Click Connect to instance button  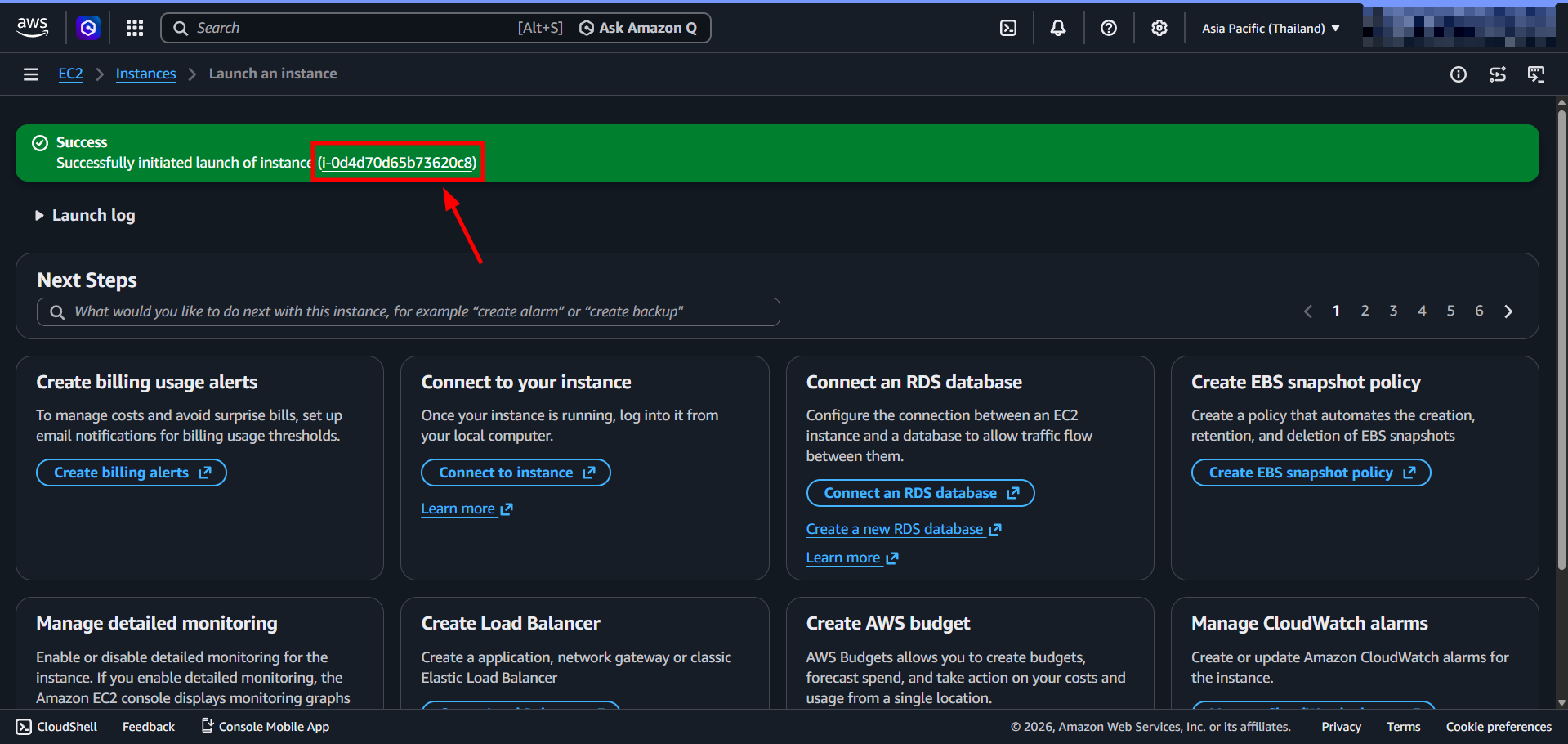516,473
